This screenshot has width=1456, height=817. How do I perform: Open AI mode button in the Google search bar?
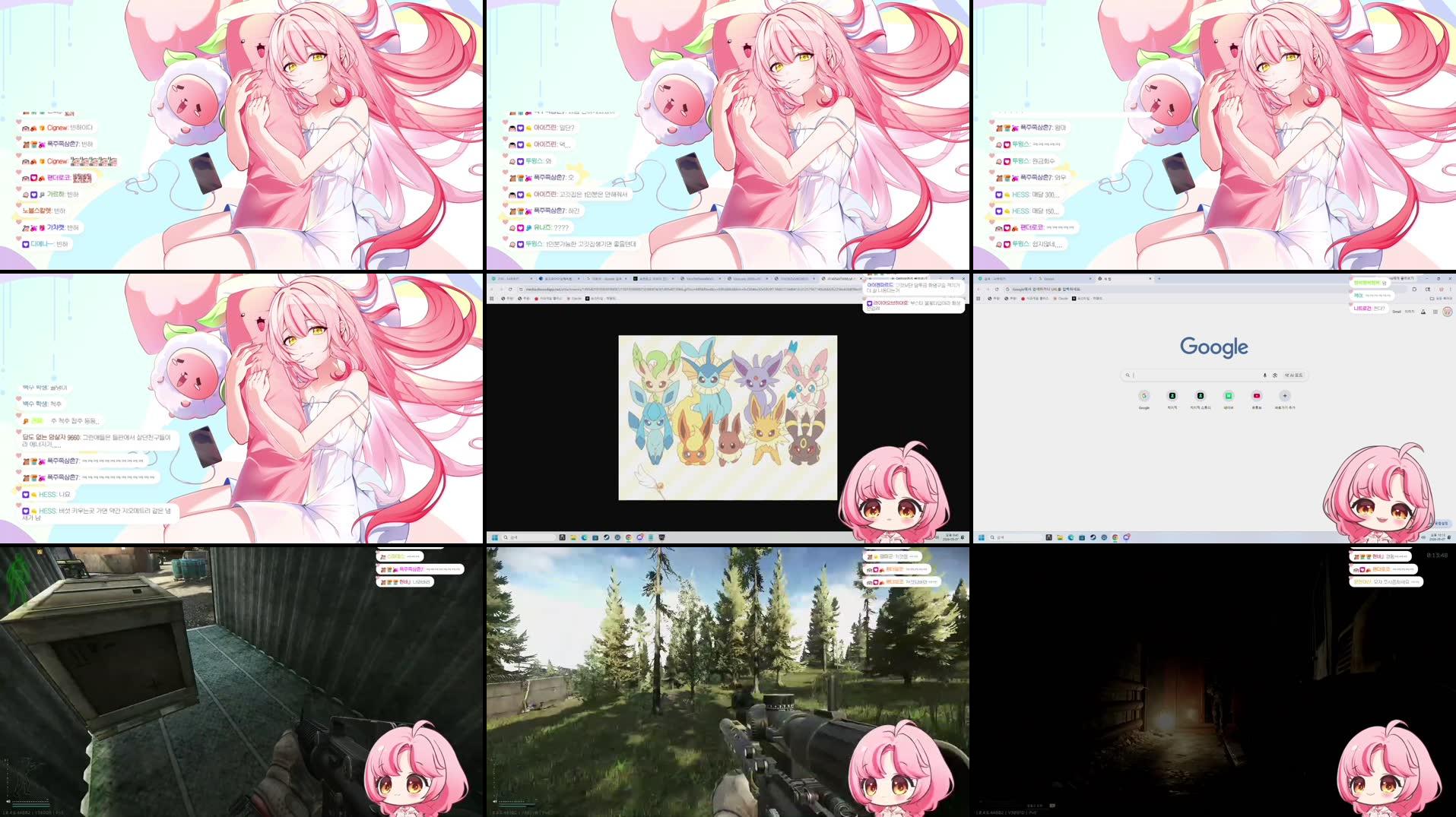[x=1294, y=375]
